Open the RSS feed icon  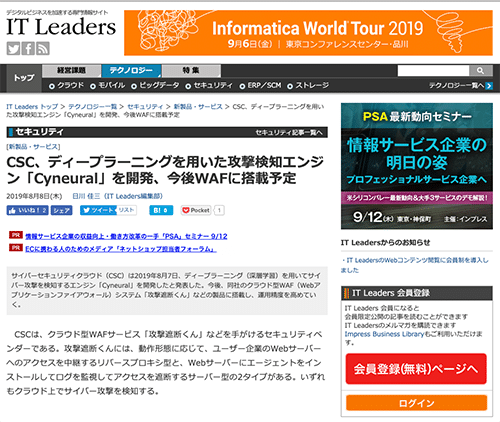coord(43,49)
